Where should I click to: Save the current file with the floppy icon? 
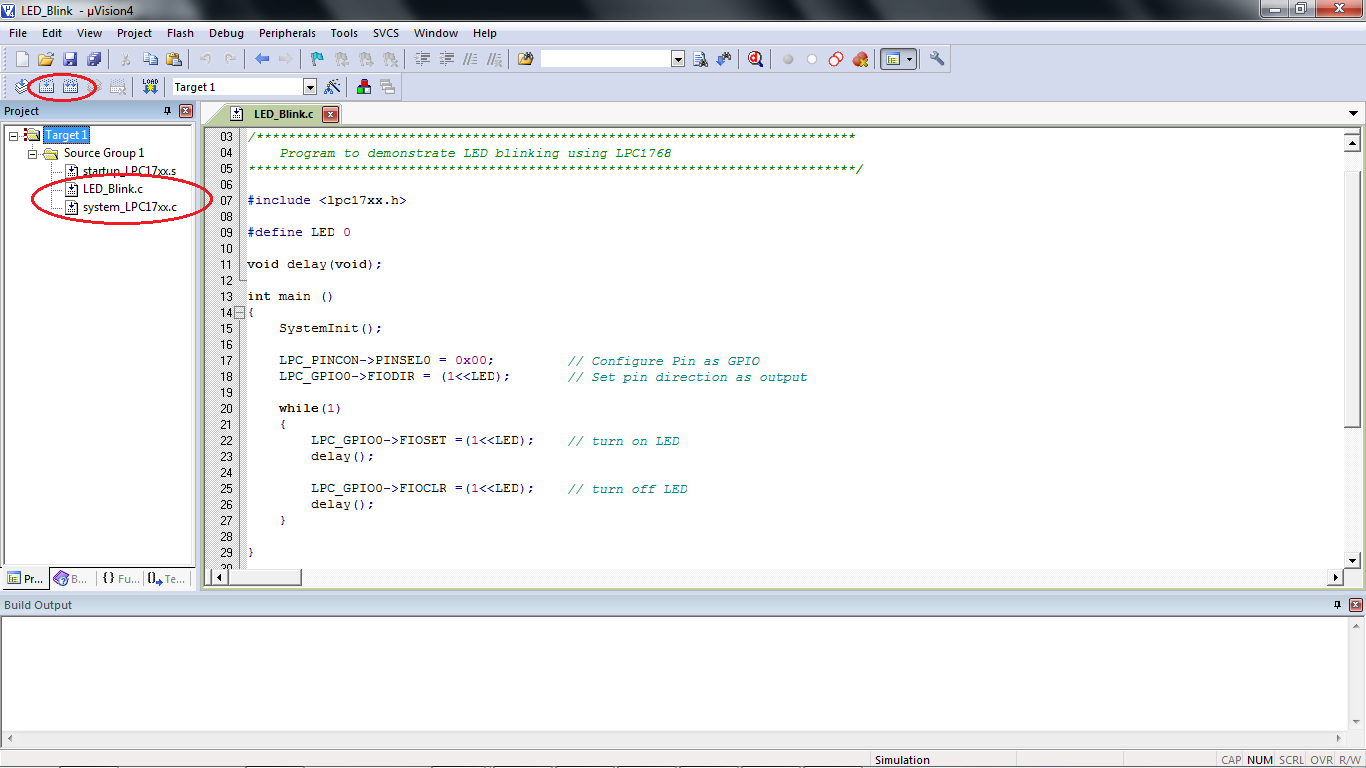[70, 59]
